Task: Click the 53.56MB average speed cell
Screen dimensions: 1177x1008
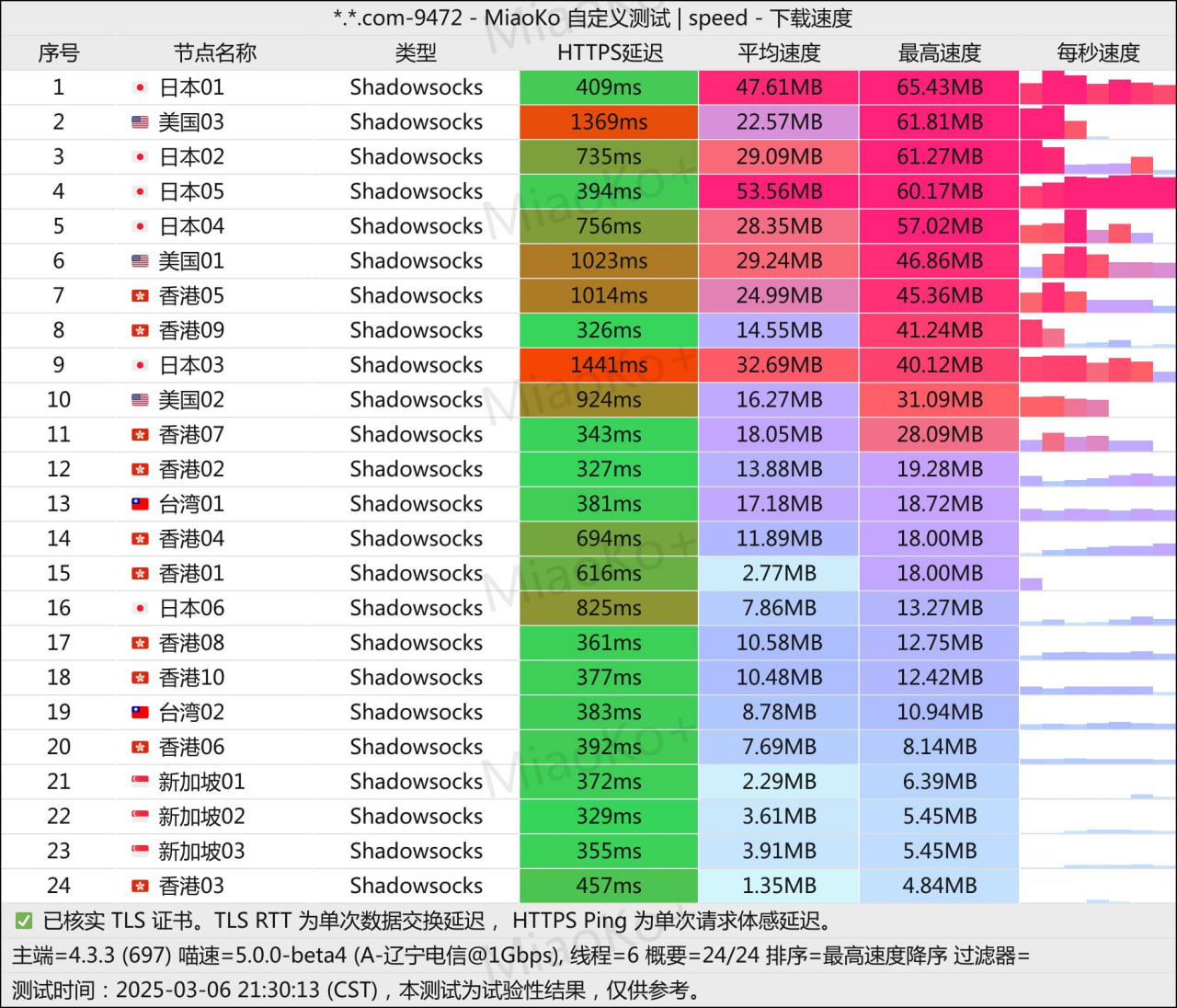Action: point(779,191)
